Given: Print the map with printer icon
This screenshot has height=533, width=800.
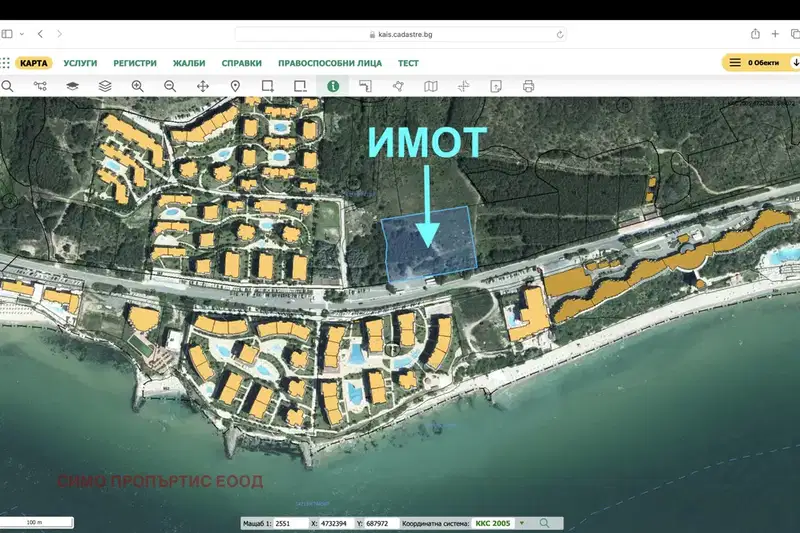Looking at the screenshot, I should coord(529,86).
